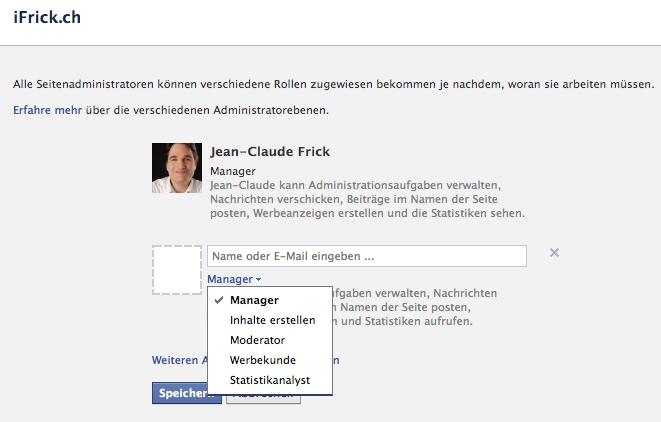Open the Manager role dropdown
This screenshot has width=661, height=422.
[234, 280]
